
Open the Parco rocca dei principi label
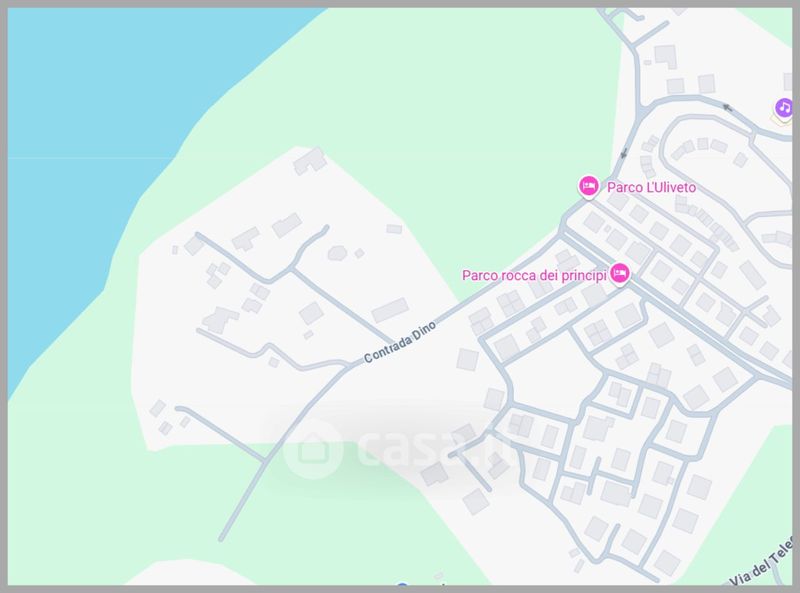534,276
